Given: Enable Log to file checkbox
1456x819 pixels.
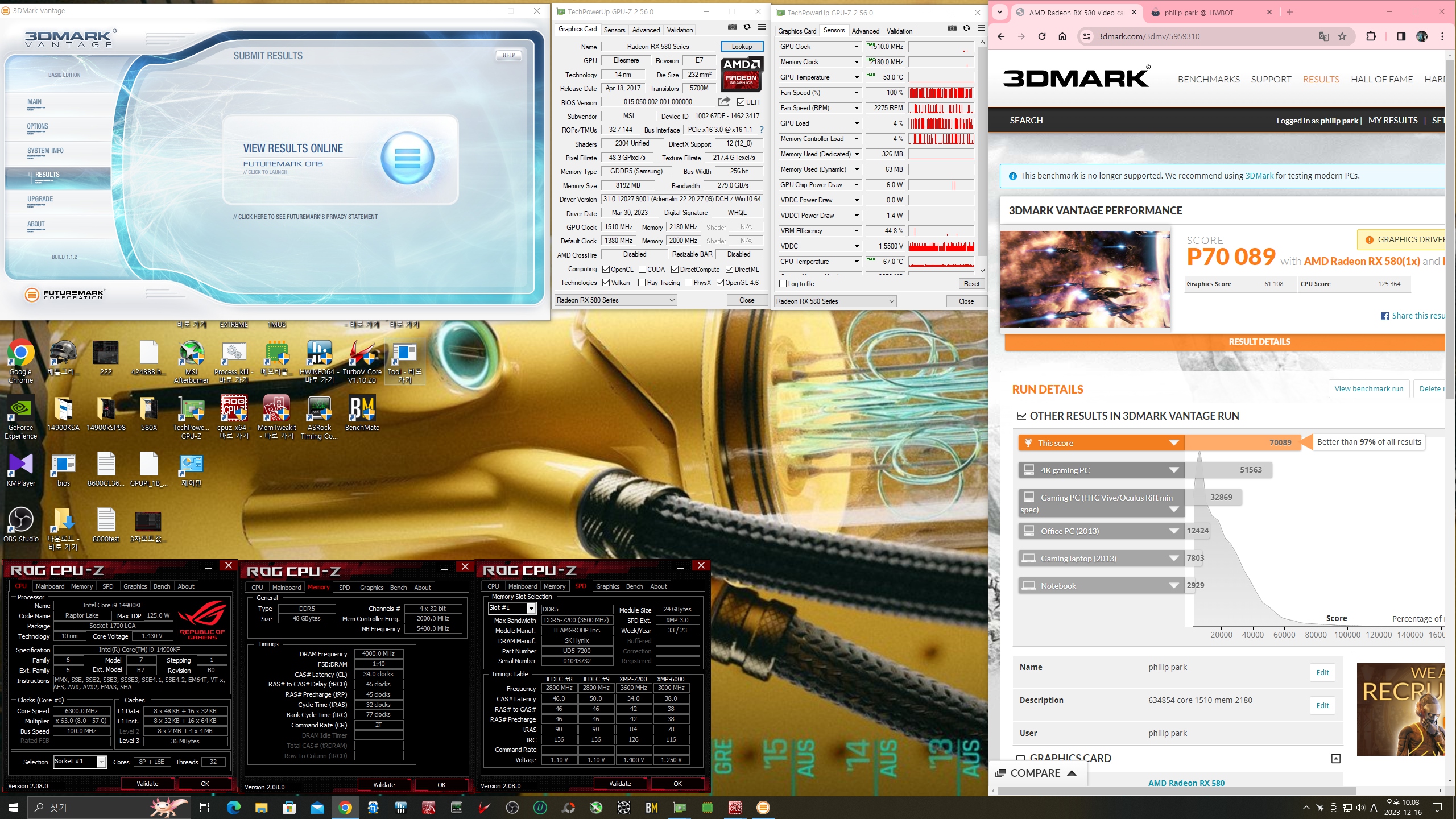Looking at the screenshot, I should pos(783,284).
